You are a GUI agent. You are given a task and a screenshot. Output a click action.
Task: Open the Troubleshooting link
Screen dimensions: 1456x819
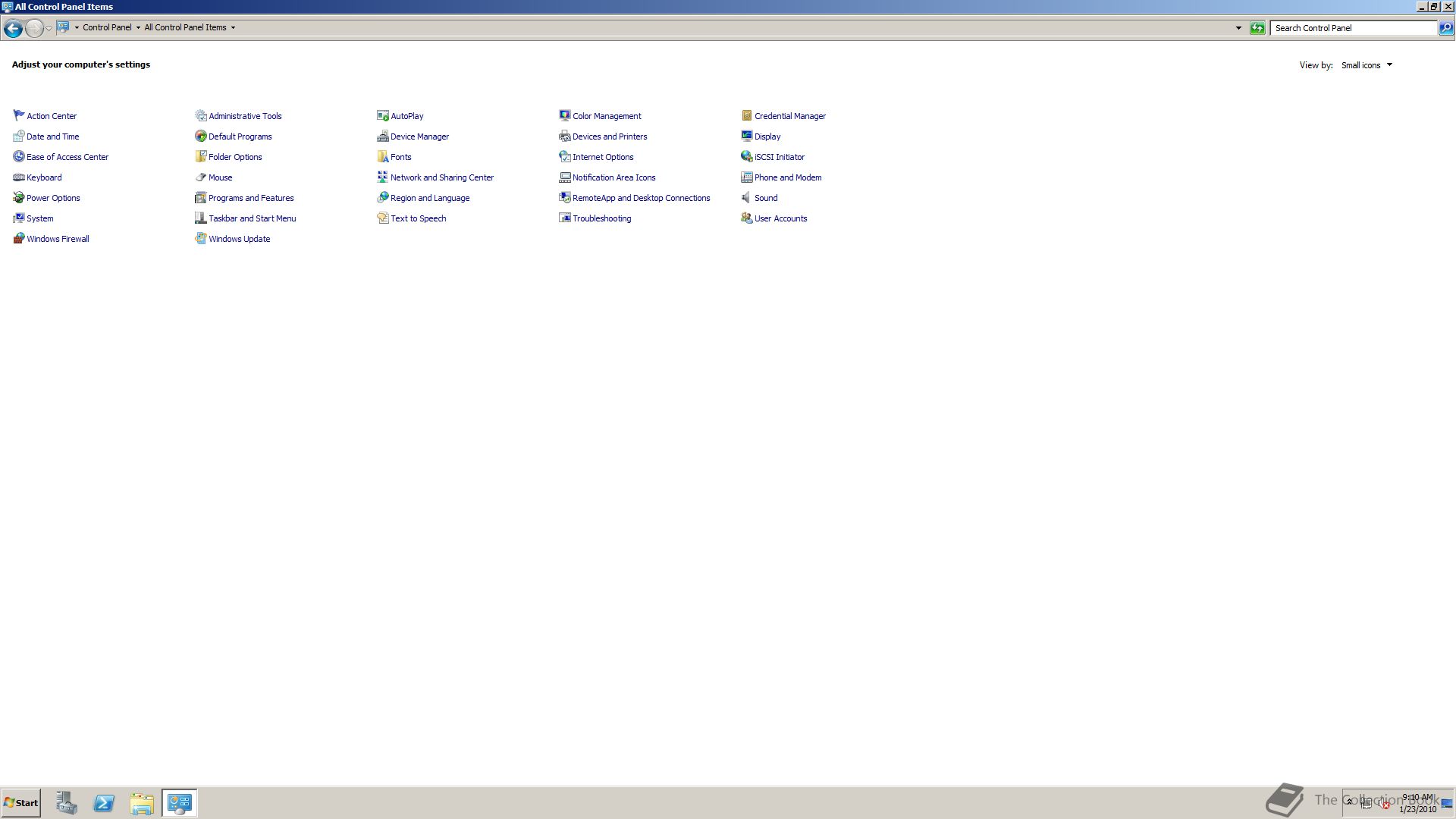pos(601,218)
